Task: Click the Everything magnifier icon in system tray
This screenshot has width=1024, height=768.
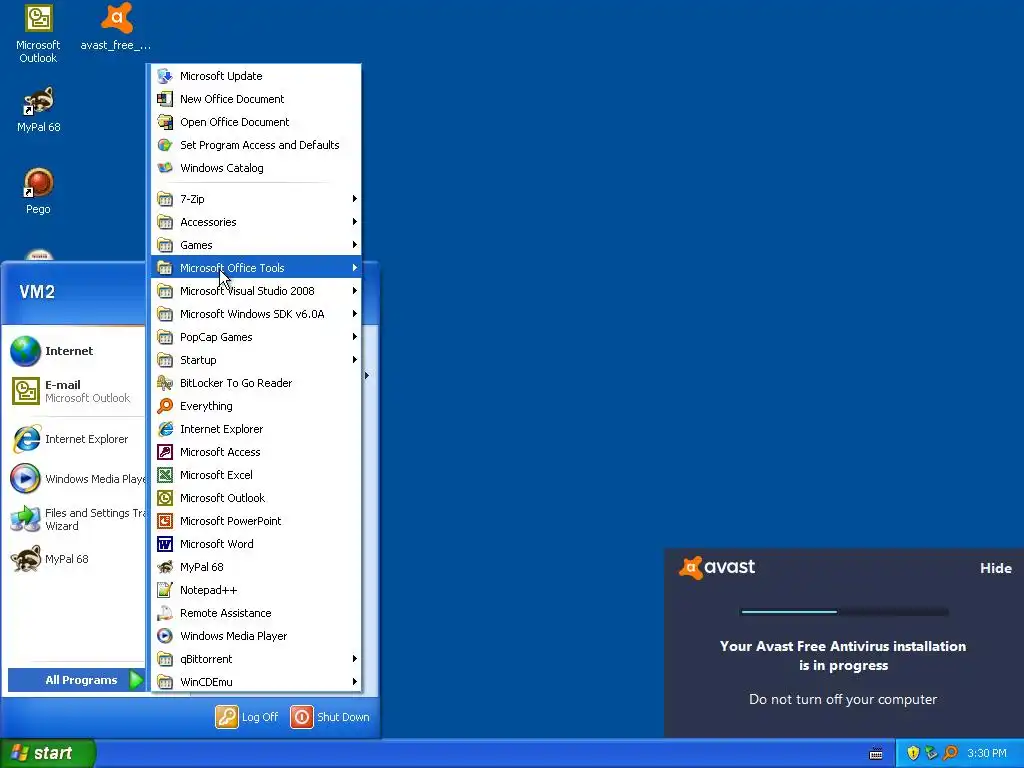Action: [x=950, y=753]
